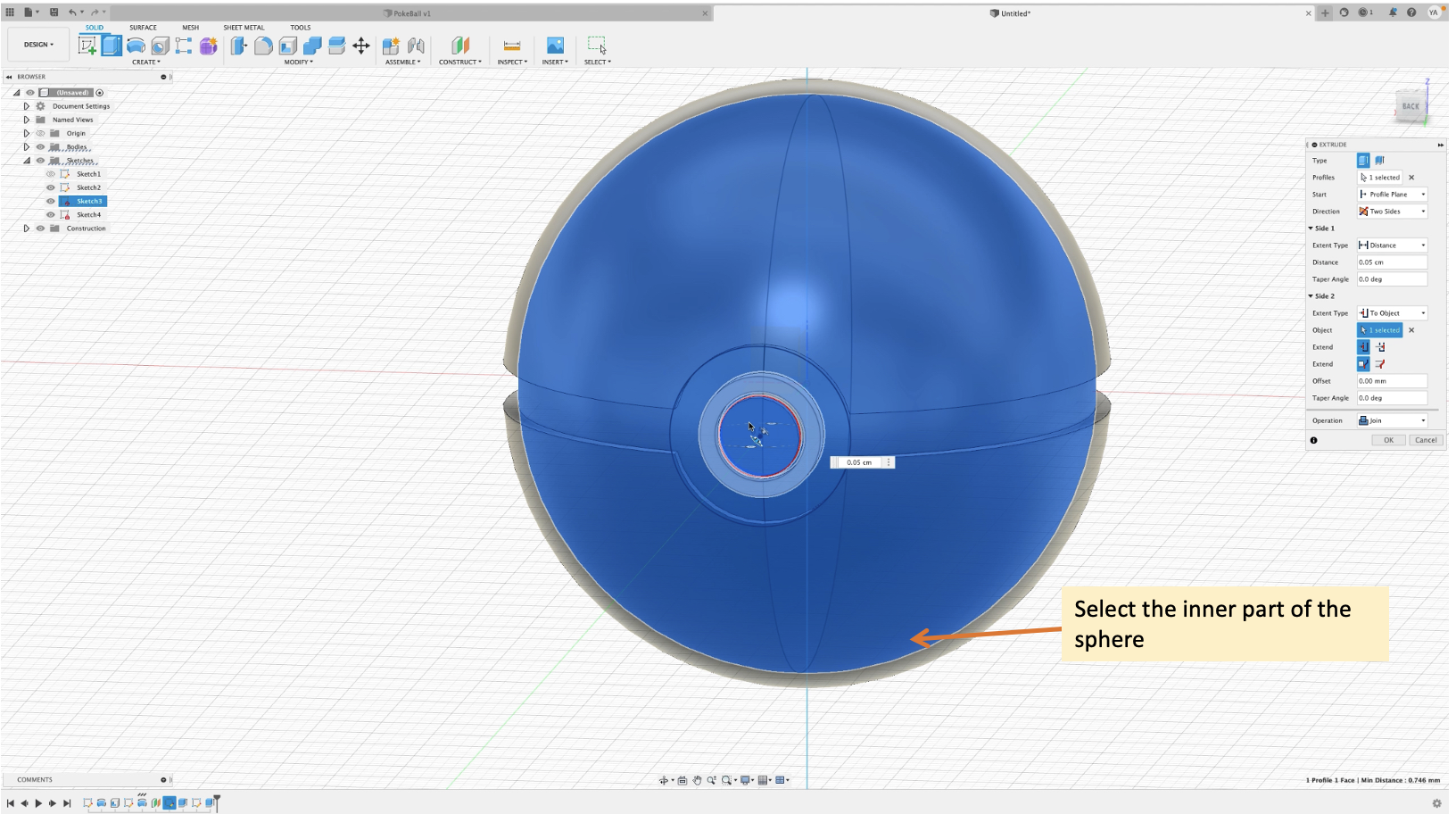Image resolution: width=1456 pixels, height=814 pixels.
Task: Clear the Profiles selection with X
Action: (x=1411, y=178)
